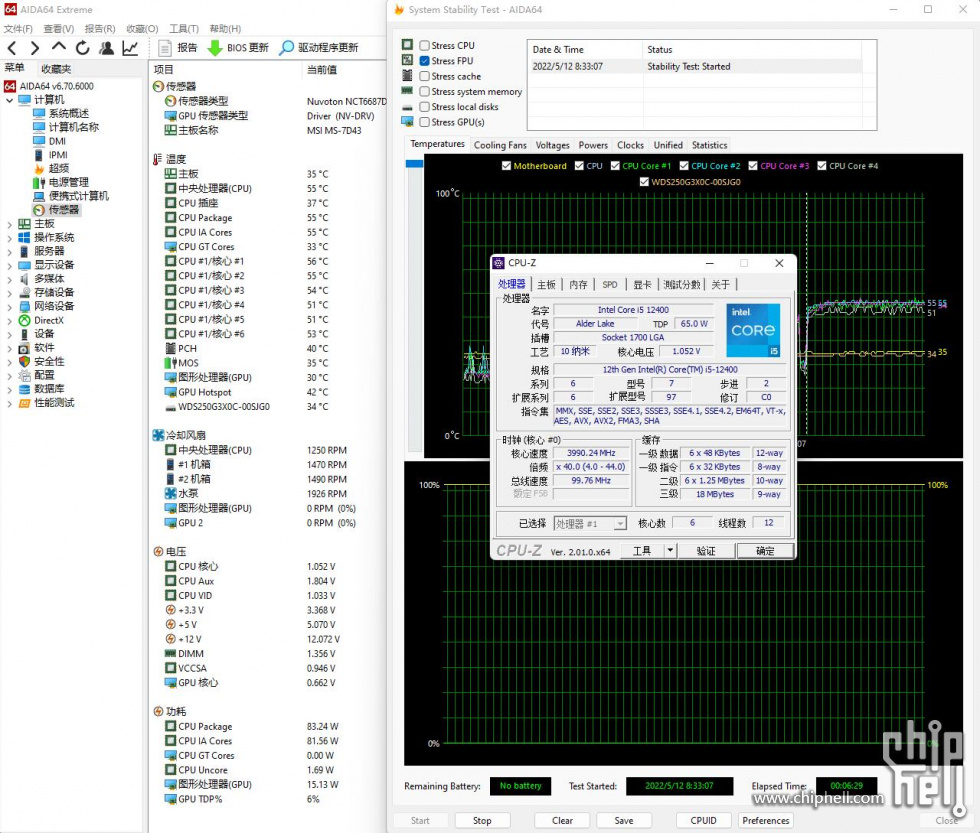Open the 工具 dropdown arrow in CPU-Z
This screenshot has width=980, height=833.
click(x=669, y=550)
